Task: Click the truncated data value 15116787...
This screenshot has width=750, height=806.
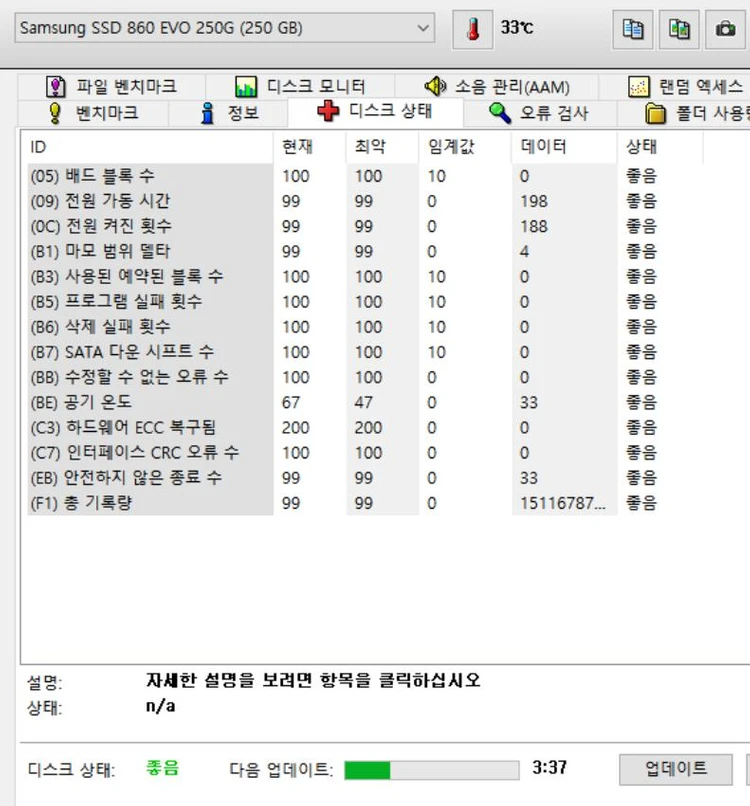Action: pos(563,503)
